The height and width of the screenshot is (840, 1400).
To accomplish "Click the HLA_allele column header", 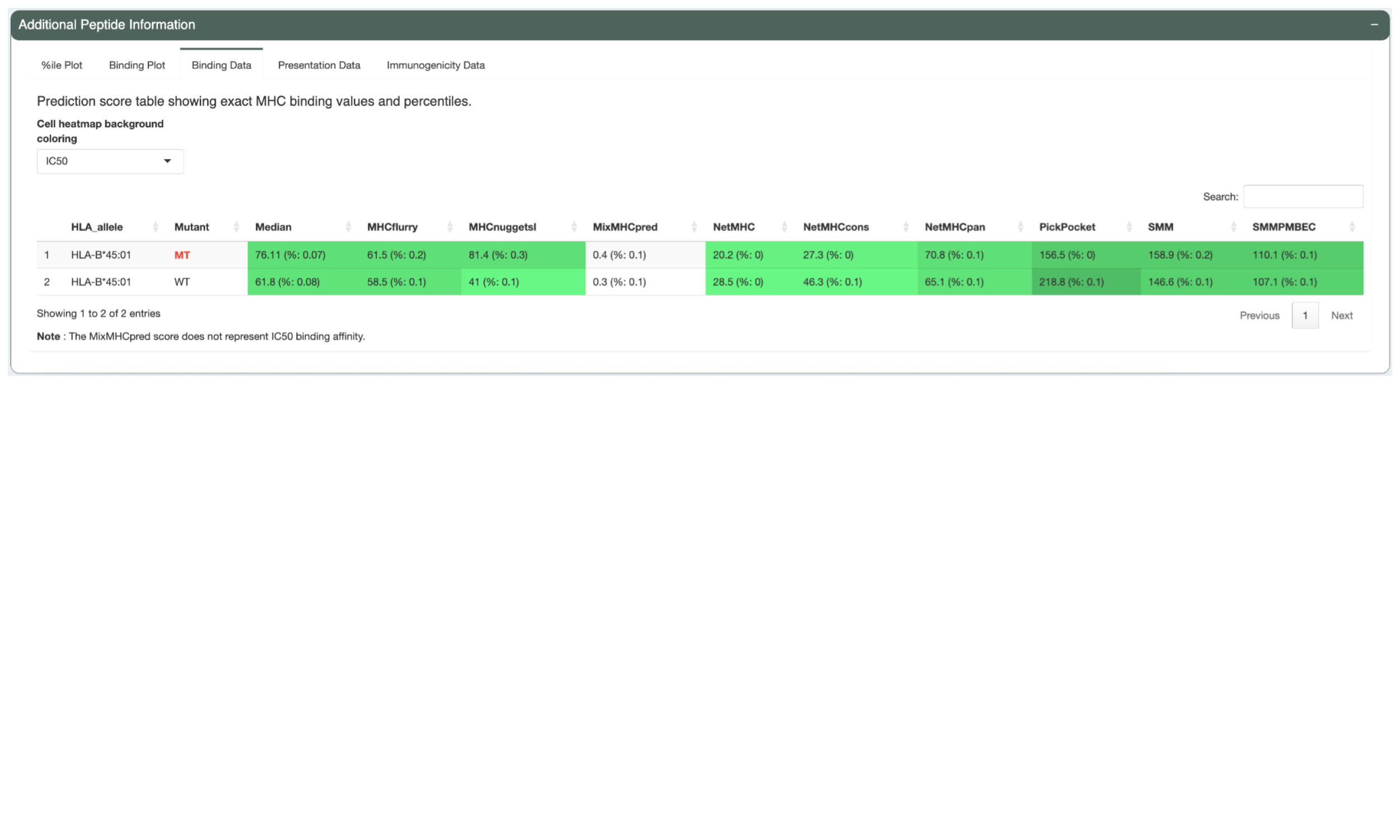I will [97, 227].
